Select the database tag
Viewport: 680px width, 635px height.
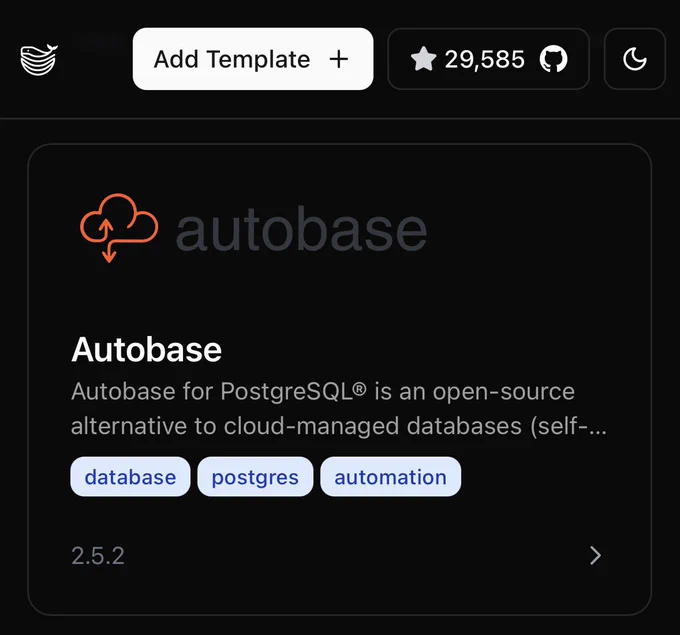(130, 477)
